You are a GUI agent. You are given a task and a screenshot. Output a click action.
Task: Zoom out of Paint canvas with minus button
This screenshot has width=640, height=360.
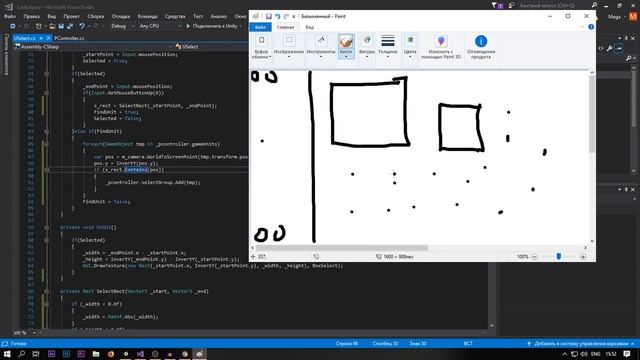click(x=534, y=257)
